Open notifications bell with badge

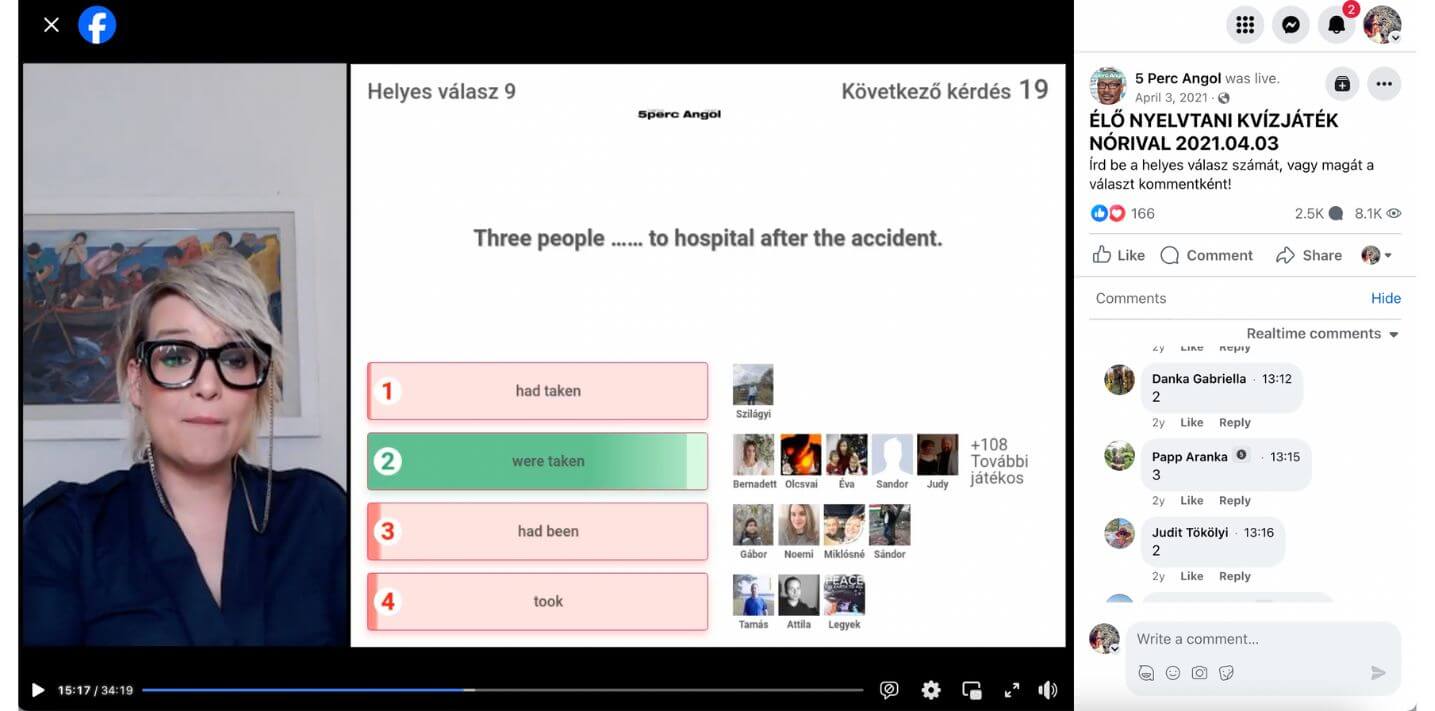tap(1337, 25)
